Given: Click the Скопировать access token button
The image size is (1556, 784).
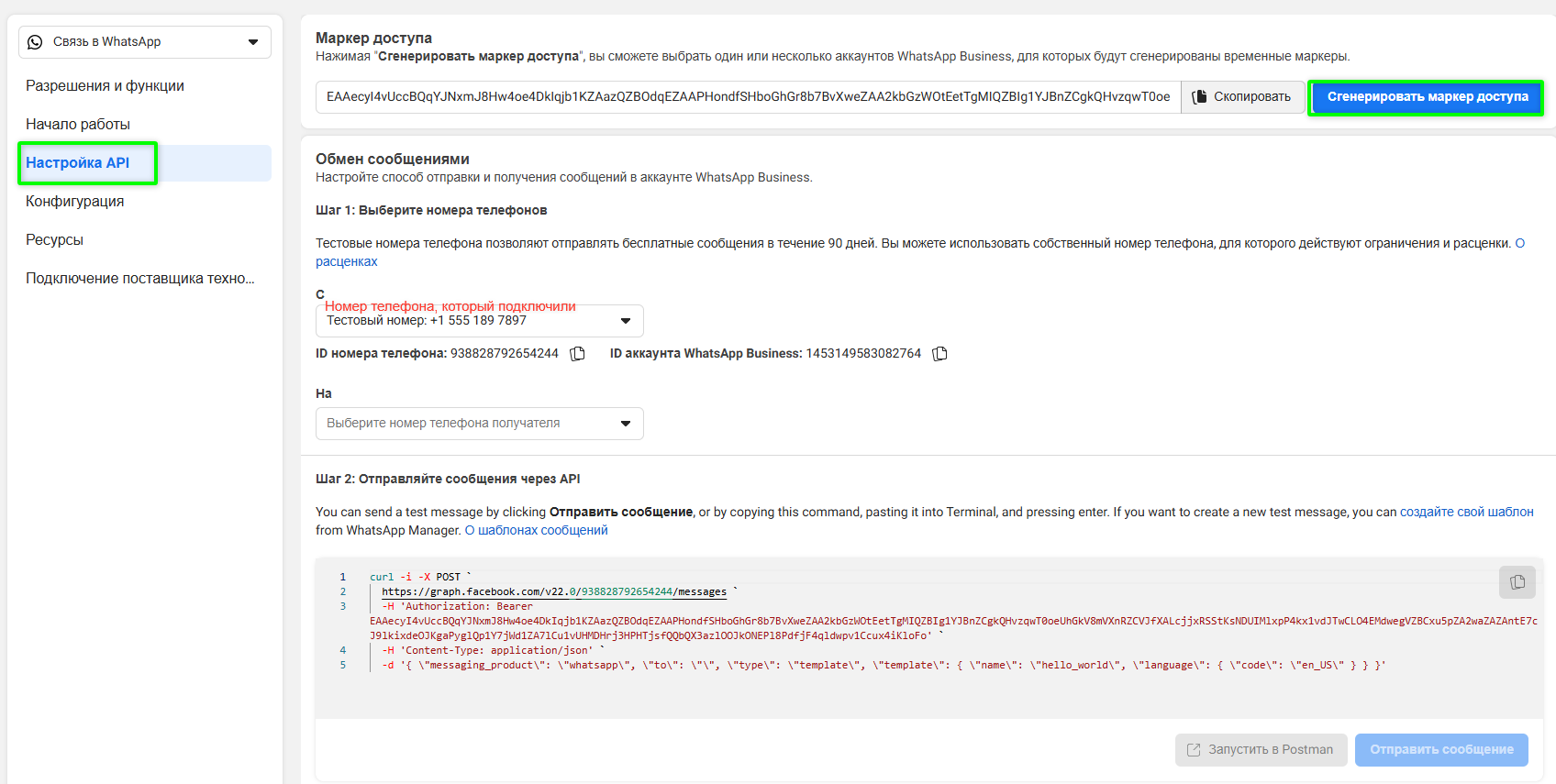Looking at the screenshot, I should pos(1242,97).
